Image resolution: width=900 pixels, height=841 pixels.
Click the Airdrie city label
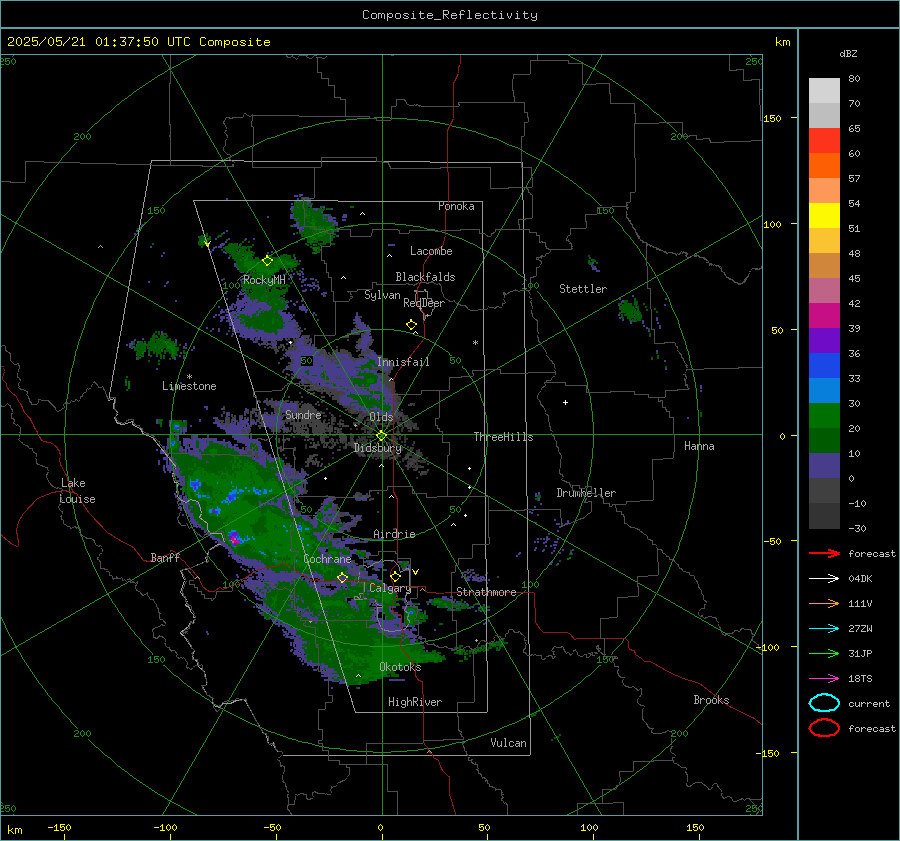(x=394, y=534)
